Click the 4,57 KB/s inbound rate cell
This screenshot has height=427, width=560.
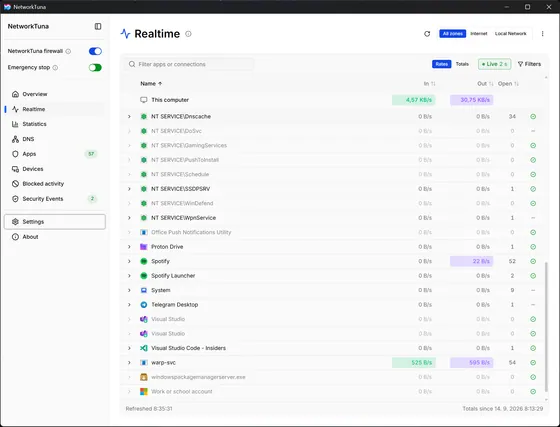(x=414, y=100)
